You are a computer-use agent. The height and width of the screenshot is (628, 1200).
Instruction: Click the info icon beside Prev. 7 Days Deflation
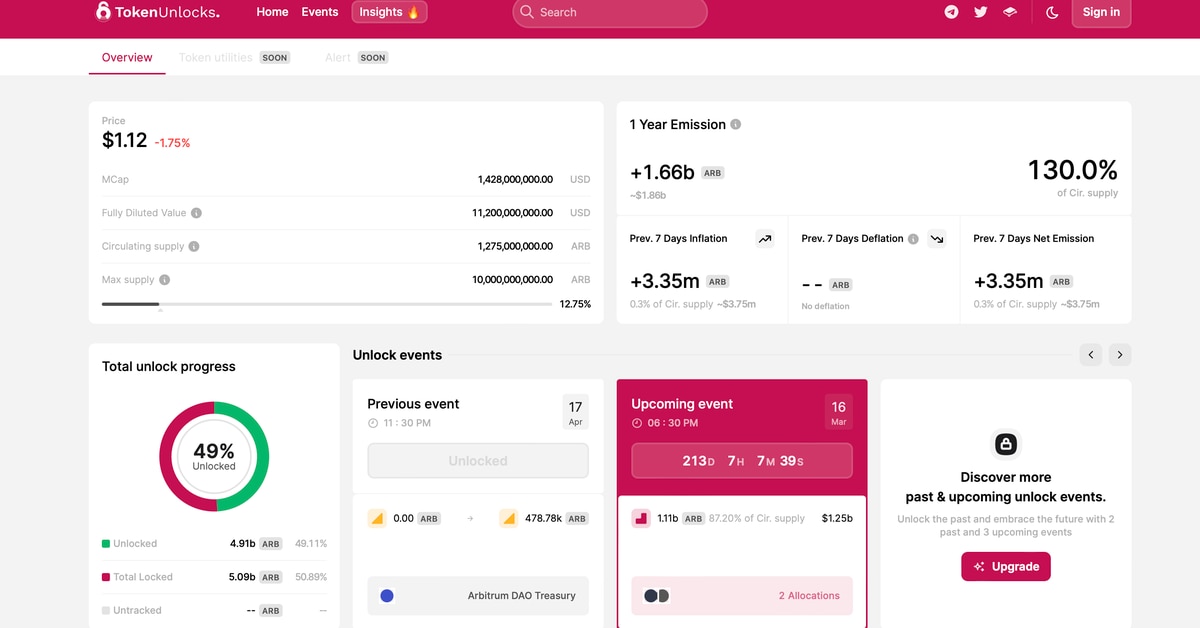pyautogui.click(x=913, y=239)
